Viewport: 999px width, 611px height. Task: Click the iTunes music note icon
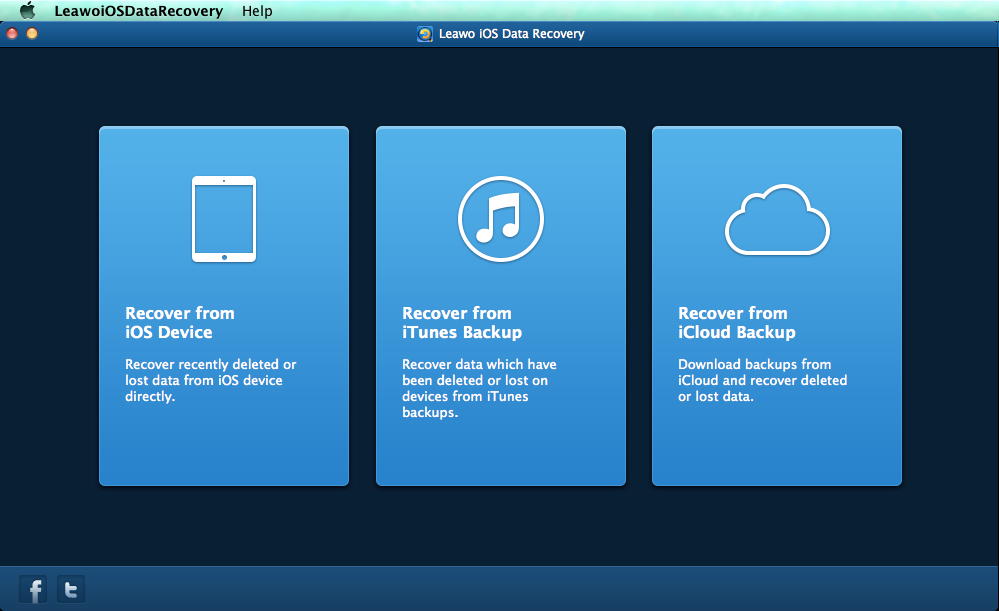[x=500, y=217]
